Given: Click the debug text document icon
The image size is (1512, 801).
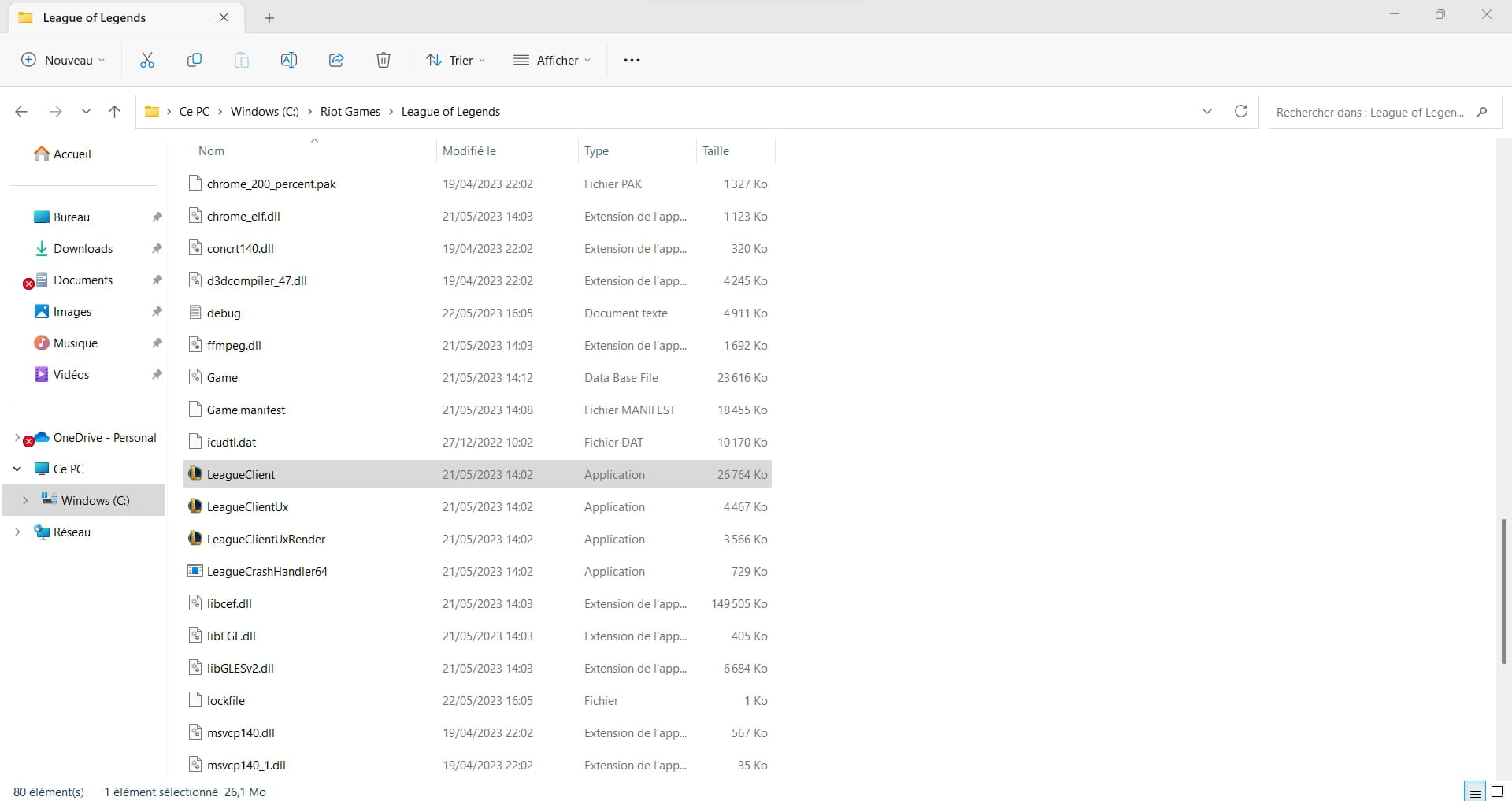Looking at the screenshot, I should coord(195,313).
